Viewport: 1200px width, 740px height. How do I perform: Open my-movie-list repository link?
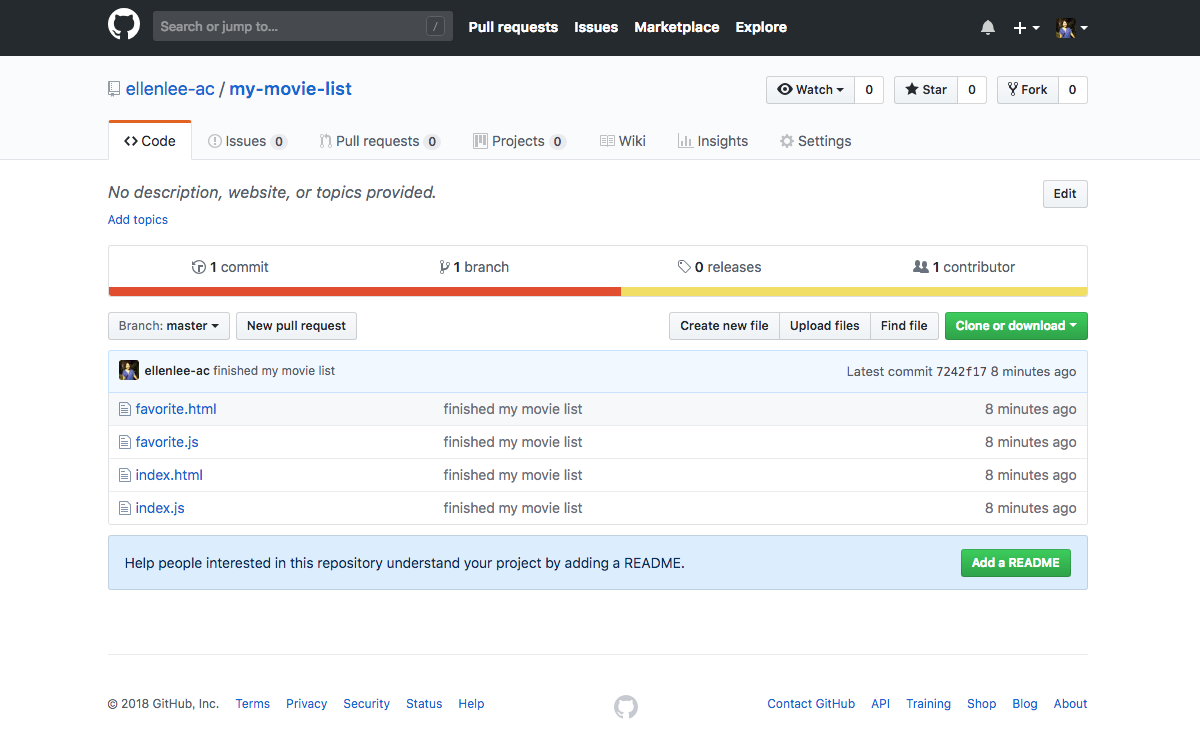pyautogui.click(x=291, y=89)
